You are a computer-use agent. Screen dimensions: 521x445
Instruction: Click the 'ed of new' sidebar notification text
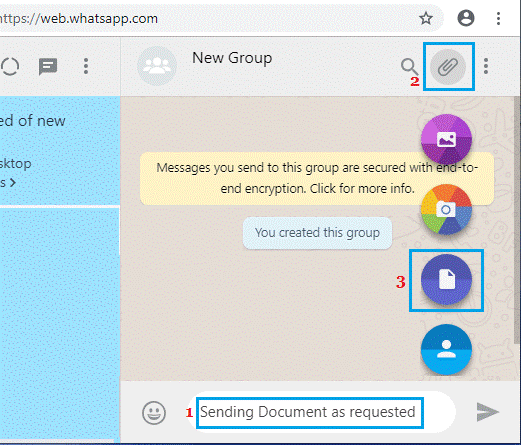(33, 121)
